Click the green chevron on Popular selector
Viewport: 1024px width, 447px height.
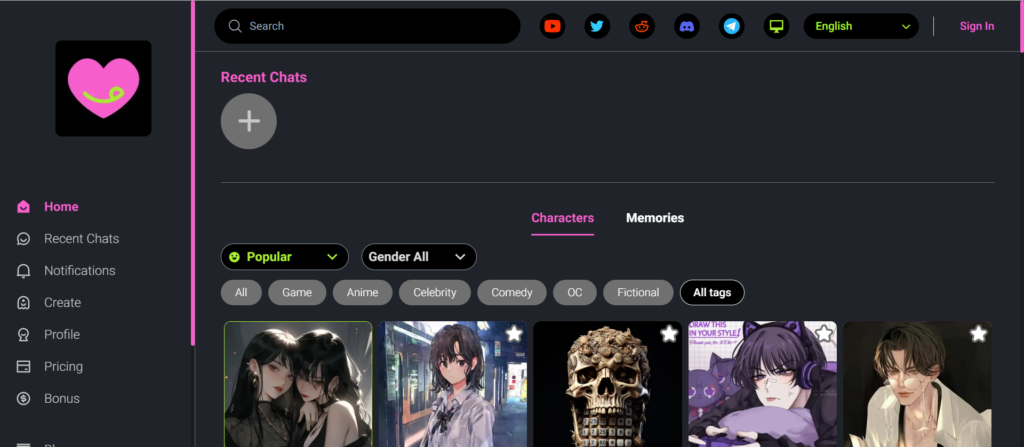pos(332,257)
